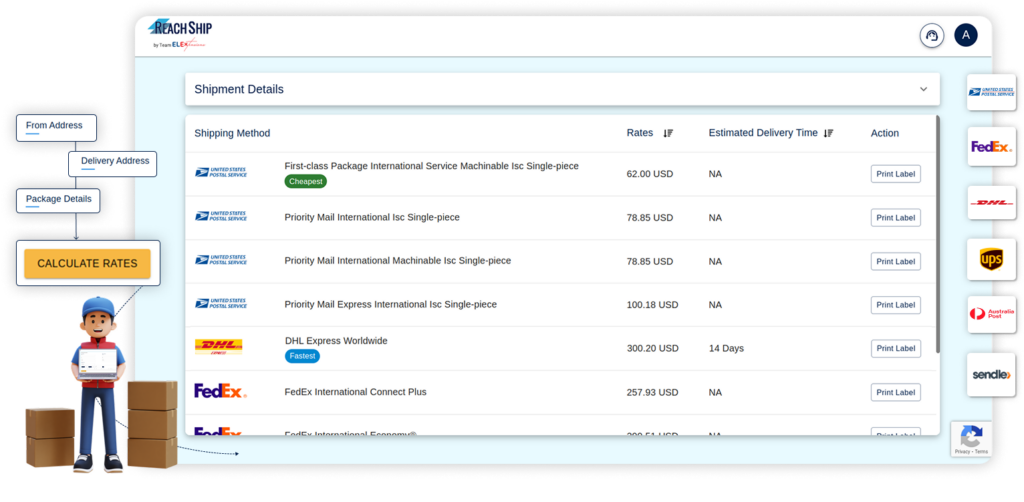This screenshot has height=502, width=1024.
Task: Select the Sendle carrier card
Action: [x=991, y=375]
